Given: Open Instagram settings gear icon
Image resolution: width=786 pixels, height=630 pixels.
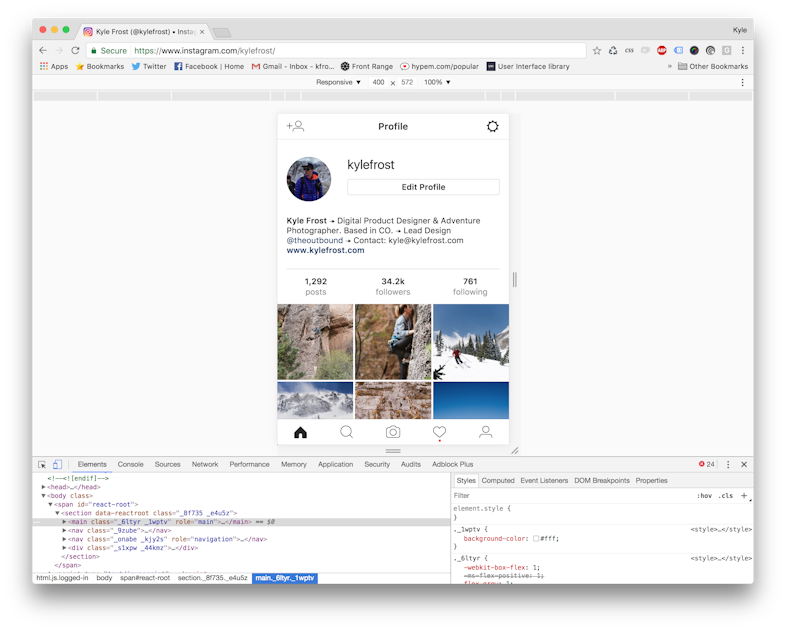Looking at the screenshot, I should 492,127.
